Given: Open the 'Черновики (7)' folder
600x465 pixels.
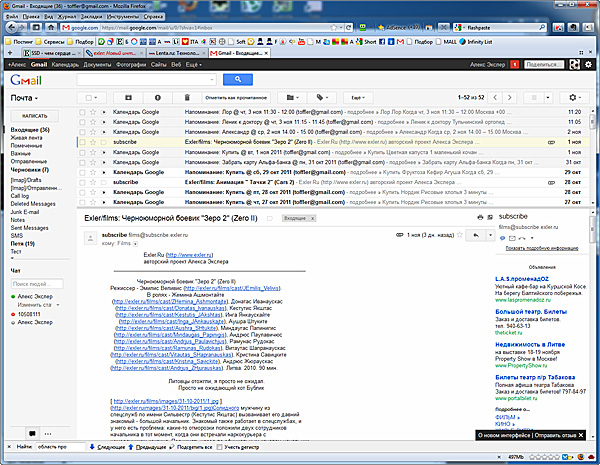Looking at the screenshot, I should [30, 170].
